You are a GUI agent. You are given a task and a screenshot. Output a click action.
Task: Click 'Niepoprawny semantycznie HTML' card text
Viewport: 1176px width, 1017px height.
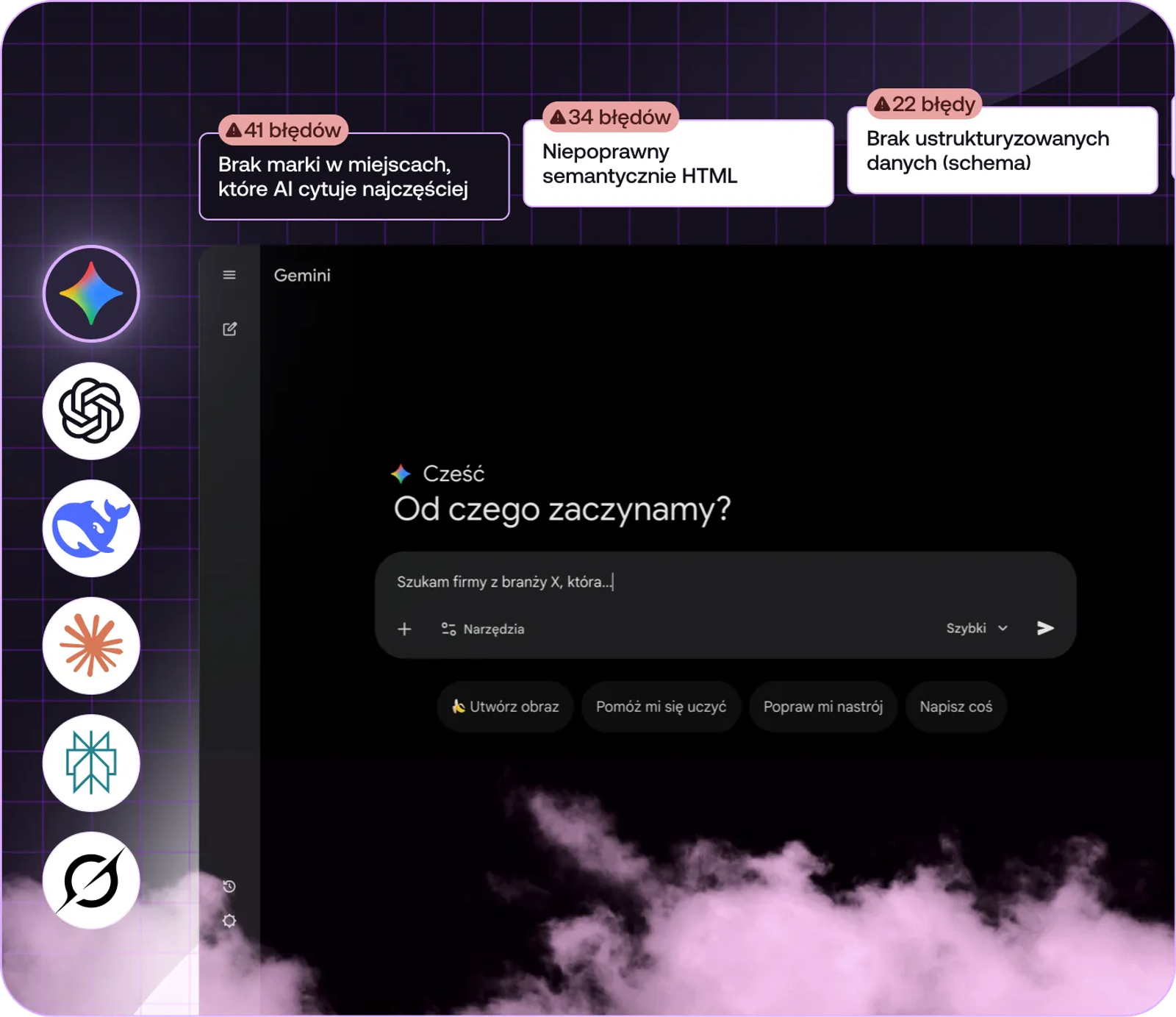point(639,163)
